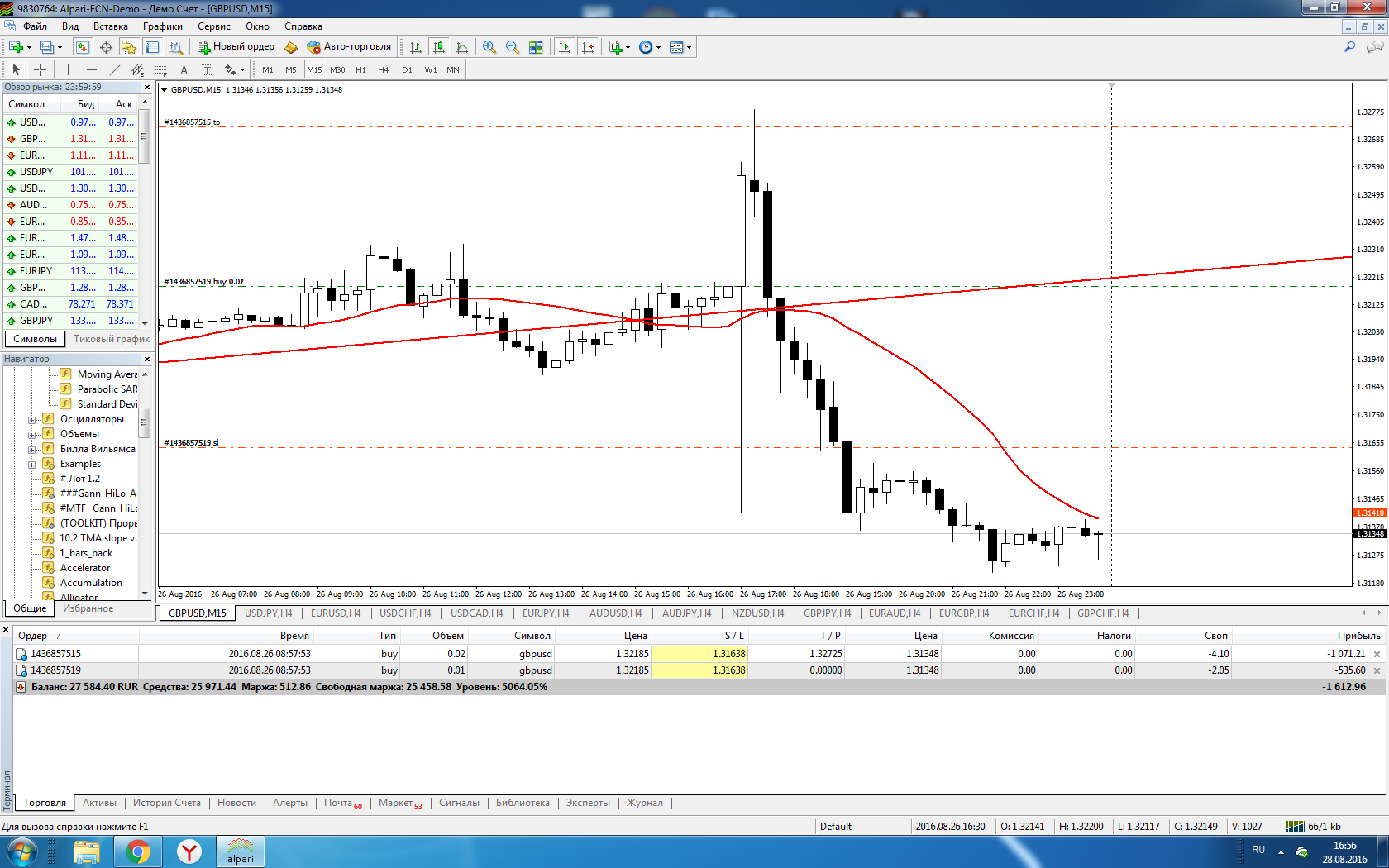Select the Fibonacci retracement tool
This screenshot has height=868, width=1389.
tap(160, 70)
